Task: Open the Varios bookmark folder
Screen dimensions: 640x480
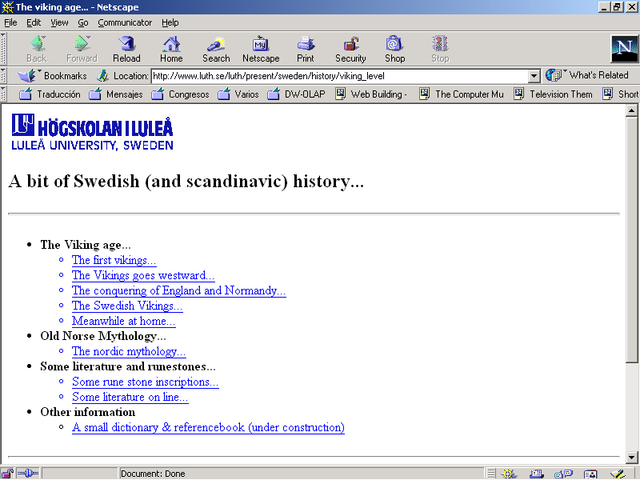Action: point(238,94)
